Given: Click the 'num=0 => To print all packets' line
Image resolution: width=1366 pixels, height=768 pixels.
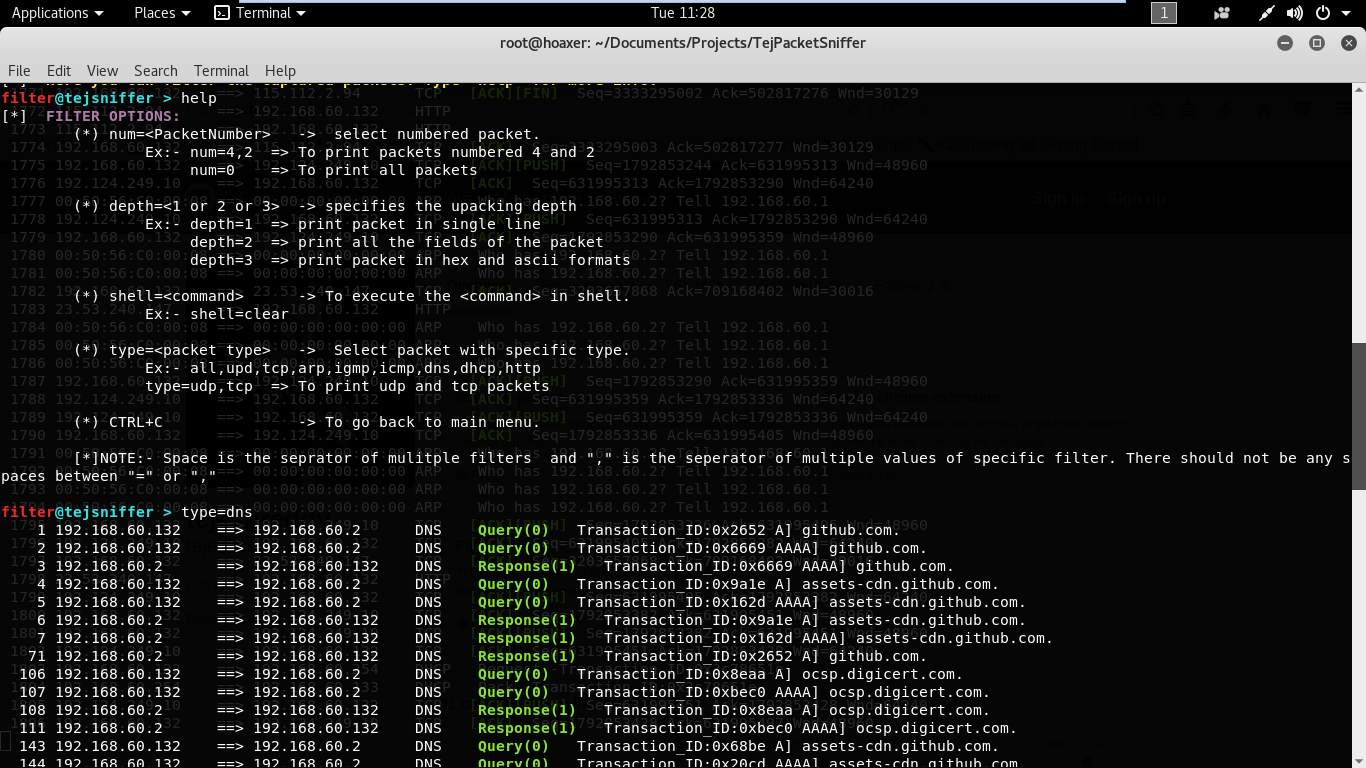Looking at the screenshot, I should click(x=334, y=170).
